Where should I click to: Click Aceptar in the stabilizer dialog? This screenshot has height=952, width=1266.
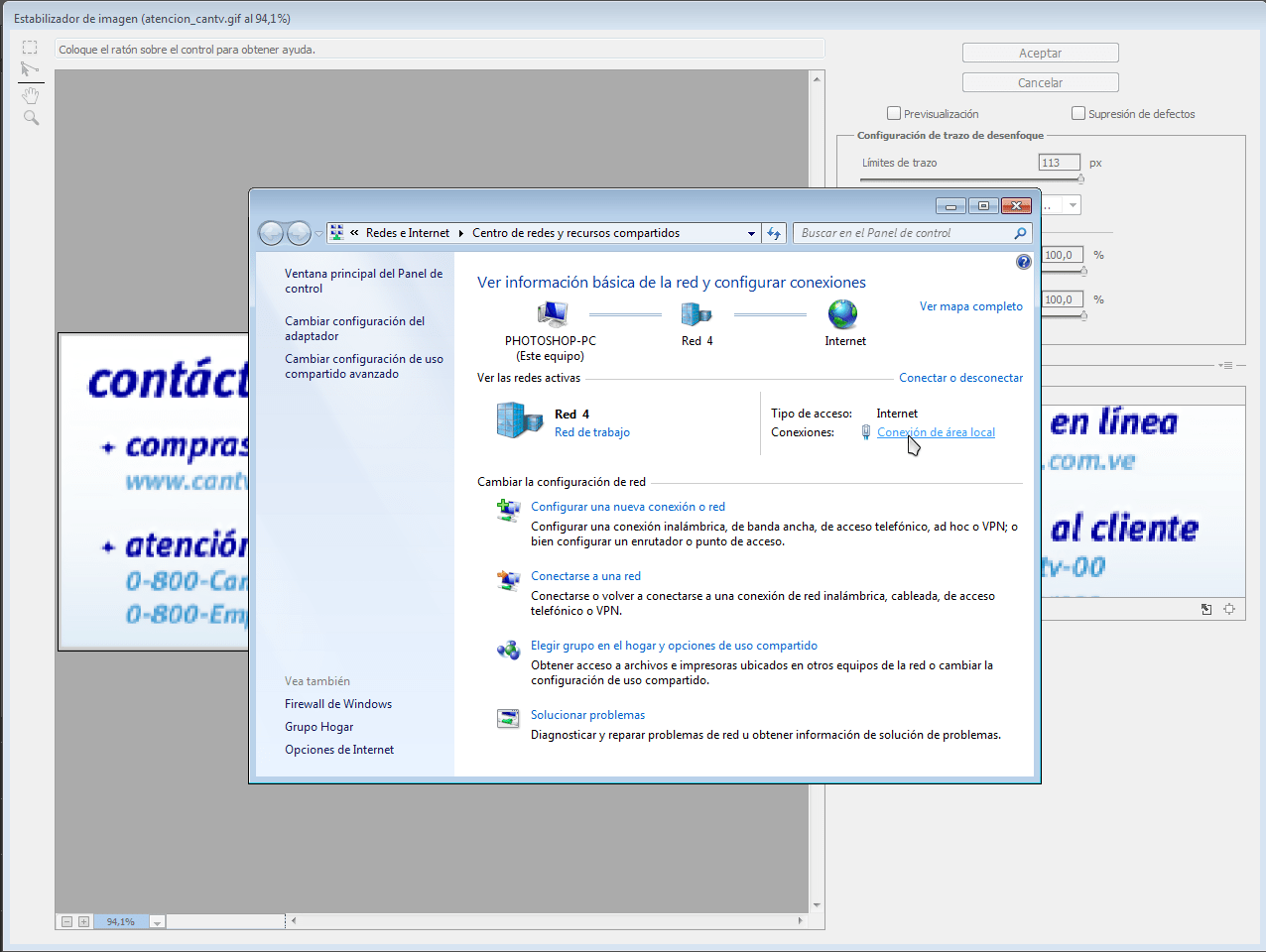(x=1041, y=53)
